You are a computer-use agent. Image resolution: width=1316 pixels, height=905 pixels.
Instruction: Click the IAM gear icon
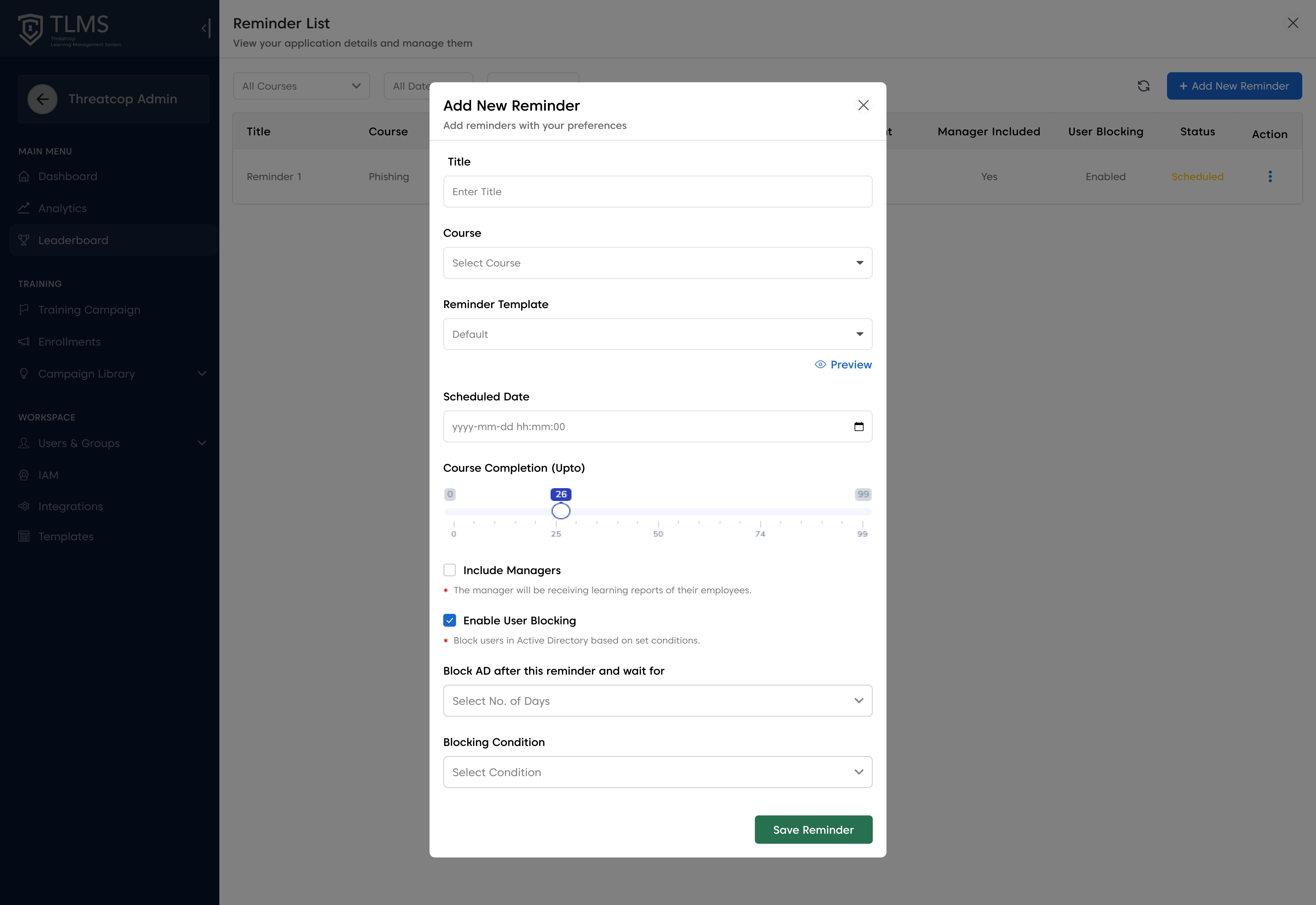pos(24,475)
